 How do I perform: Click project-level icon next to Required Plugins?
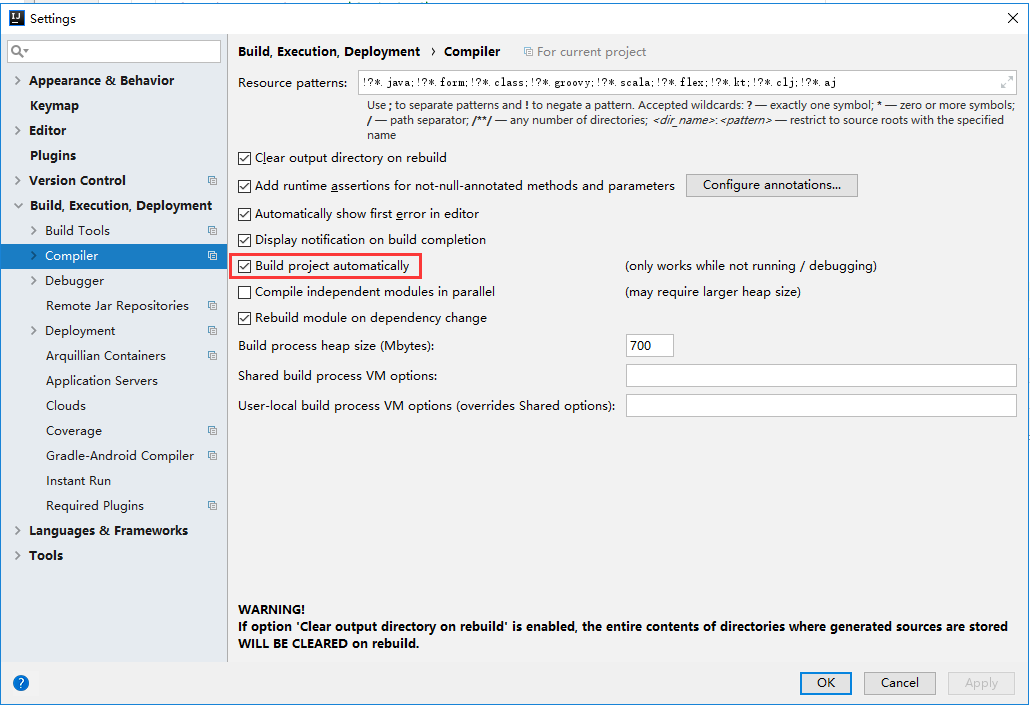coord(212,506)
